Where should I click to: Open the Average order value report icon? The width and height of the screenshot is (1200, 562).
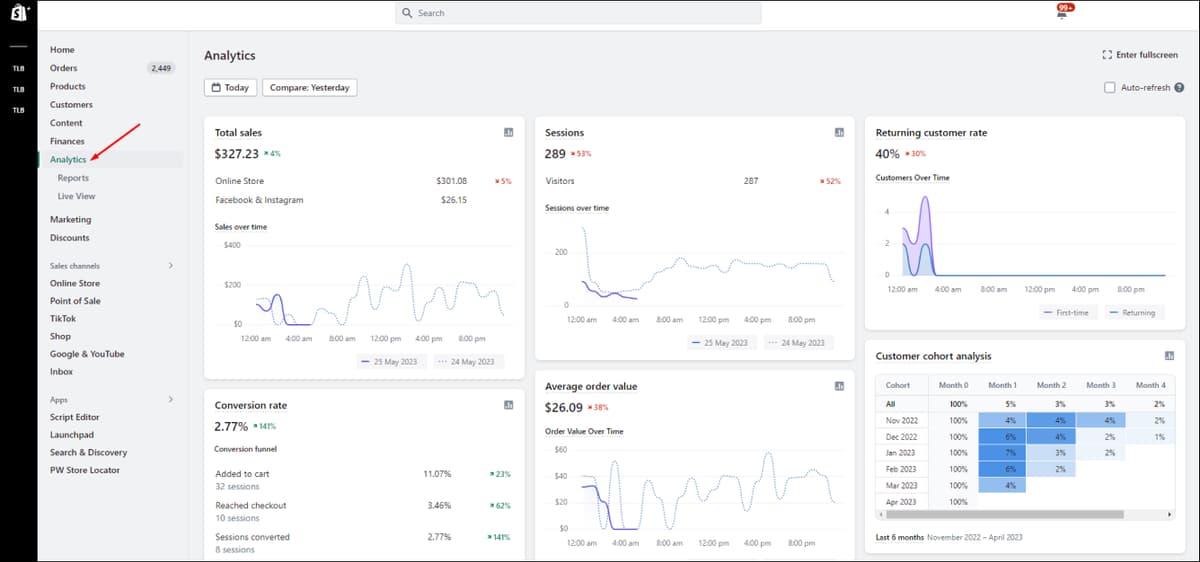(x=839, y=386)
